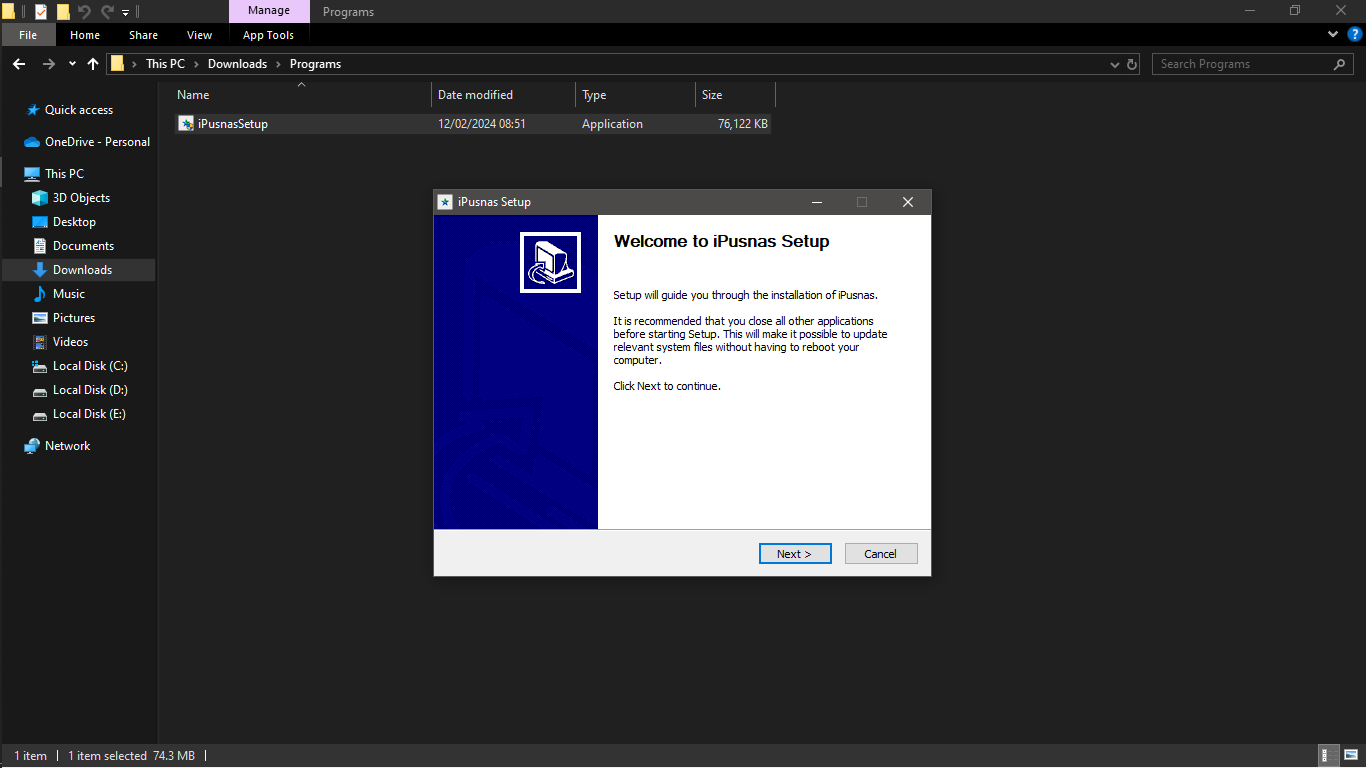Open the View ribbon tab
1366x768 pixels.
(x=200, y=35)
